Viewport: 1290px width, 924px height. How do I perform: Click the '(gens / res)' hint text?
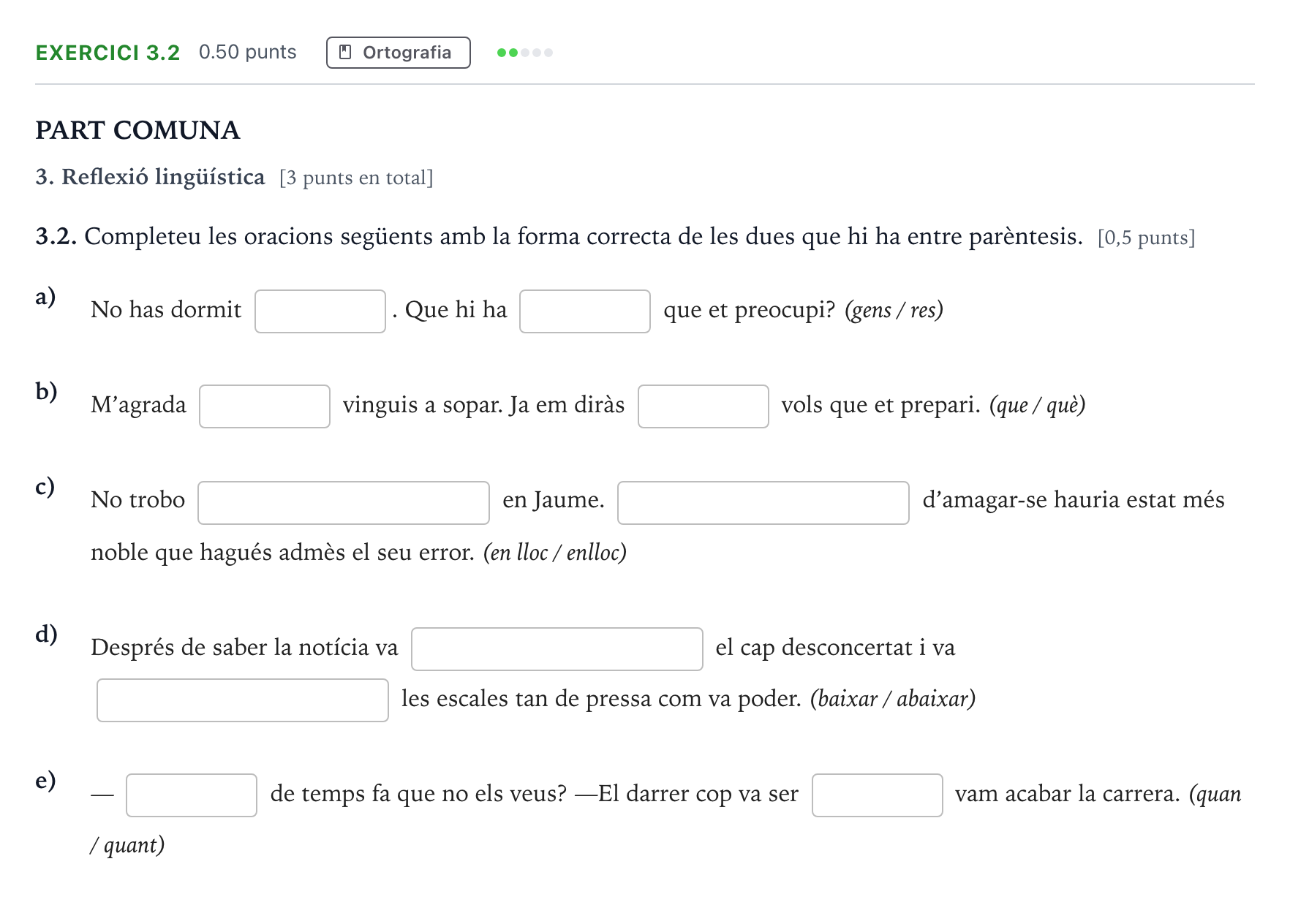pos(894,311)
